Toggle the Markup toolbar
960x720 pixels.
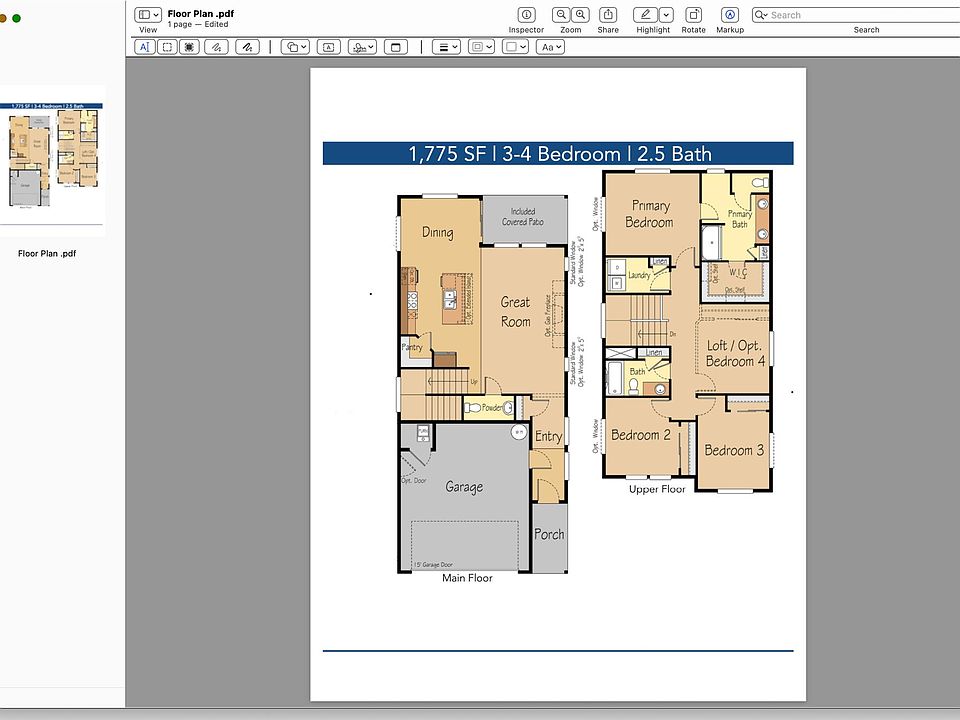coord(729,15)
